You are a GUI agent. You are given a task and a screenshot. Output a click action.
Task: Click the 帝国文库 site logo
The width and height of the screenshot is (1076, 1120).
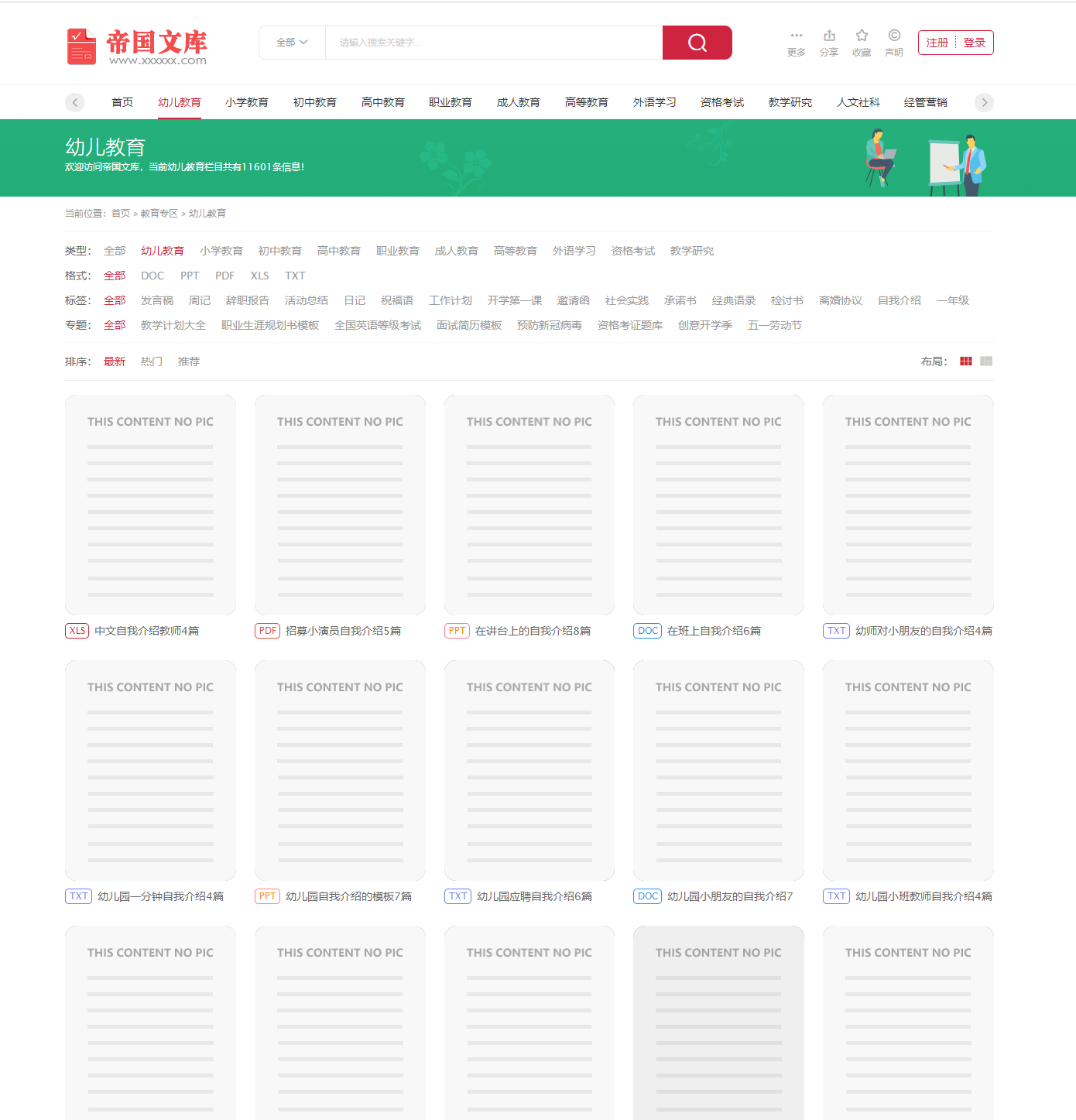(x=137, y=46)
